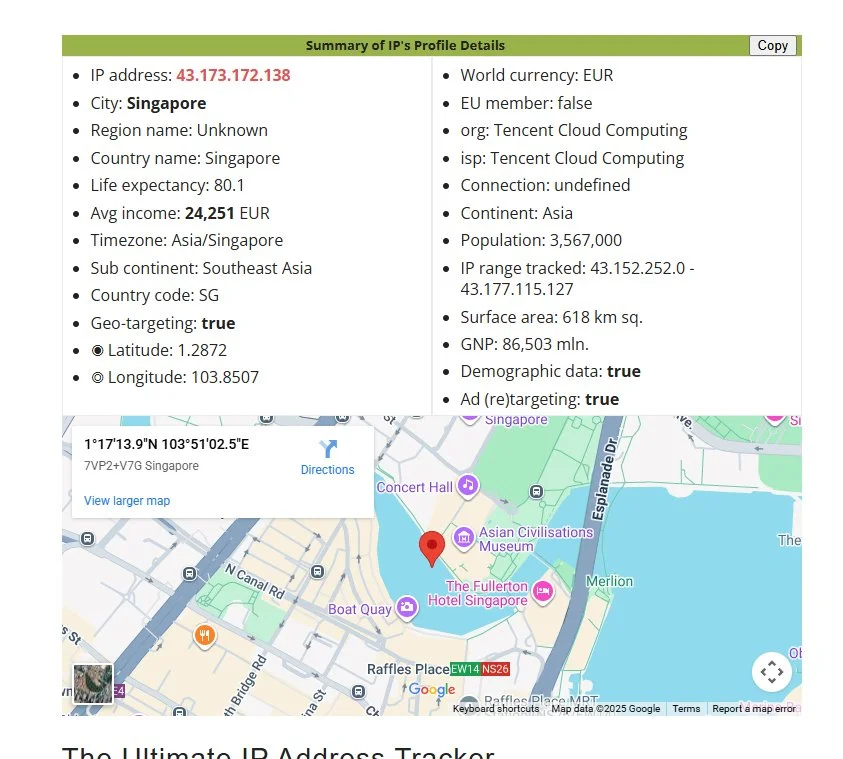Click the N Canal Rd label
The width and height of the screenshot is (843, 759).
255,581
